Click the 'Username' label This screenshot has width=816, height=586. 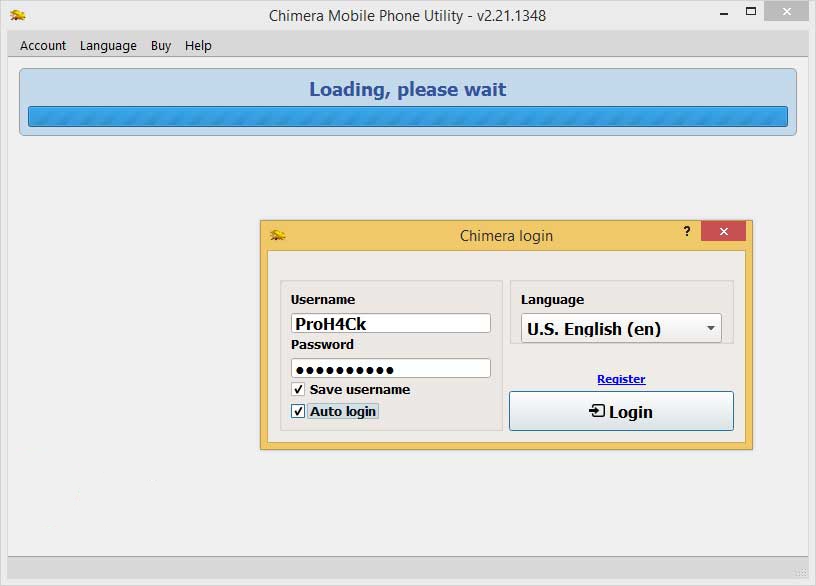pyautogui.click(x=323, y=300)
